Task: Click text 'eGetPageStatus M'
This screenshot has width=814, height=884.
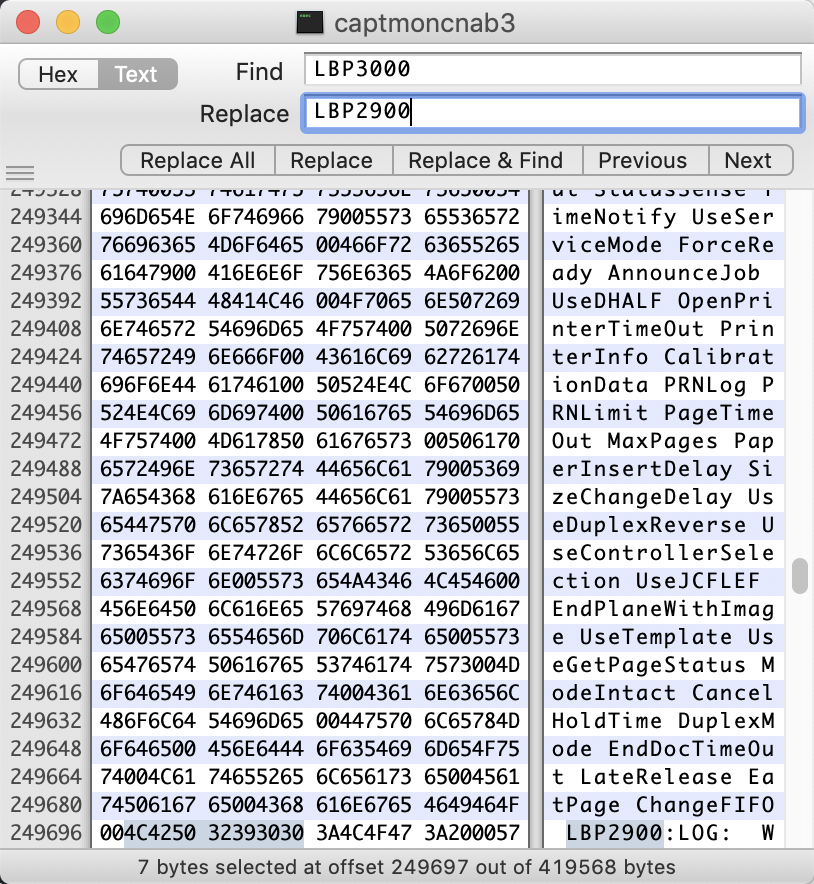Action: pos(662,665)
